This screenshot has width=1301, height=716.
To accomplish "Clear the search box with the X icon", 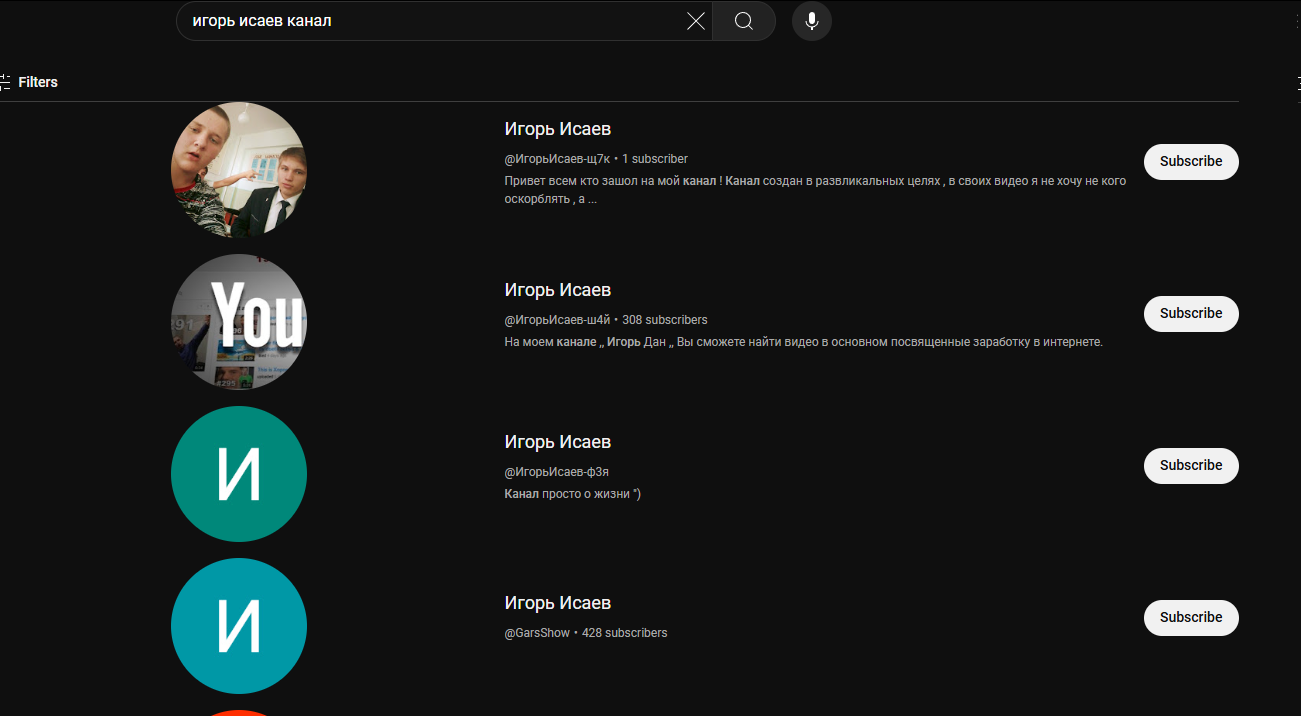I will 696,21.
